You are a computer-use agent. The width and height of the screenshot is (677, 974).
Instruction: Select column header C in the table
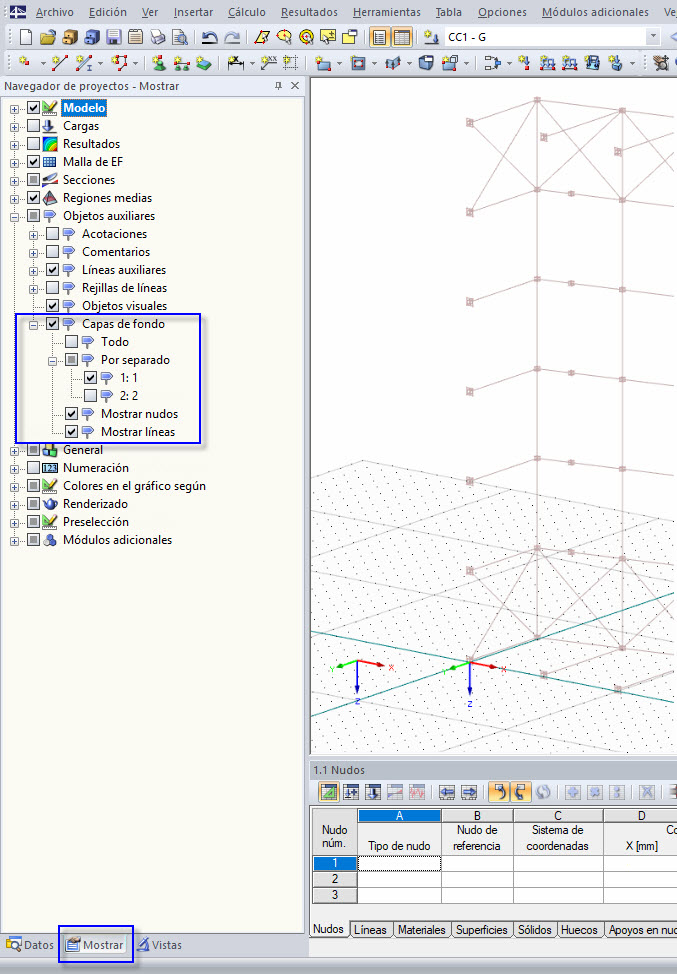558,816
